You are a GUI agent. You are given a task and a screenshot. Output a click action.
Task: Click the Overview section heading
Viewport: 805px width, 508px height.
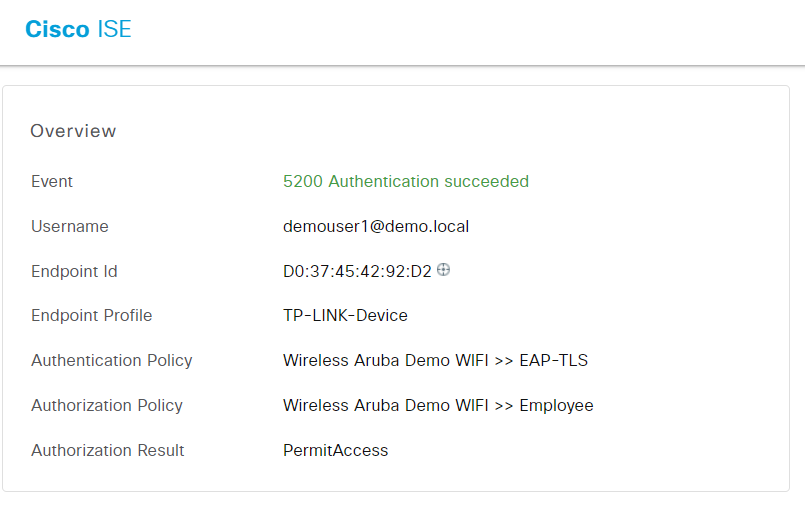(73, 131)
